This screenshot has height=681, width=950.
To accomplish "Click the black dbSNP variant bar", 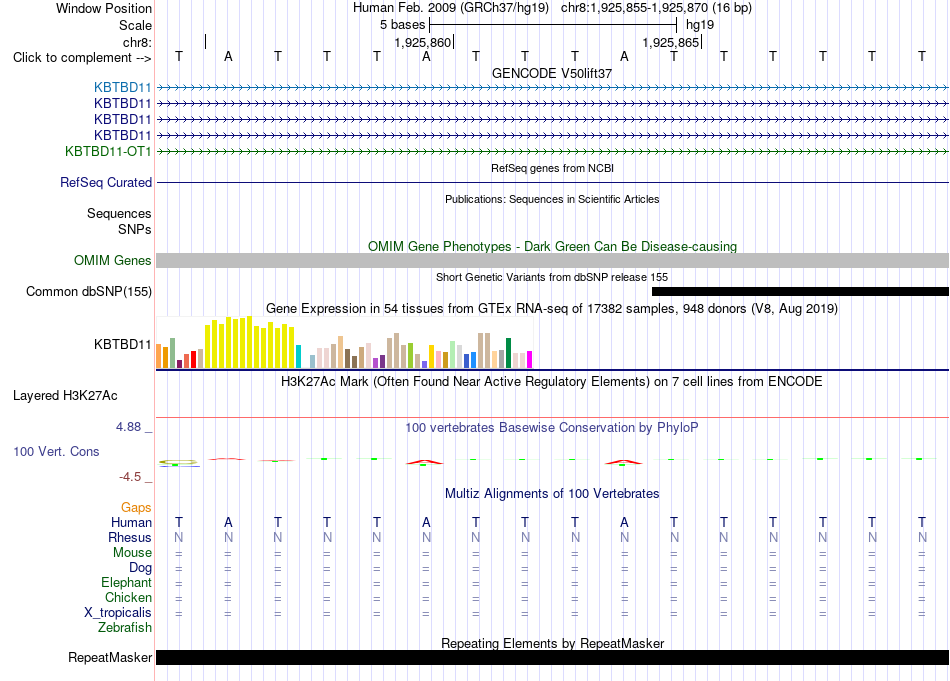I will tap(800, 291).
